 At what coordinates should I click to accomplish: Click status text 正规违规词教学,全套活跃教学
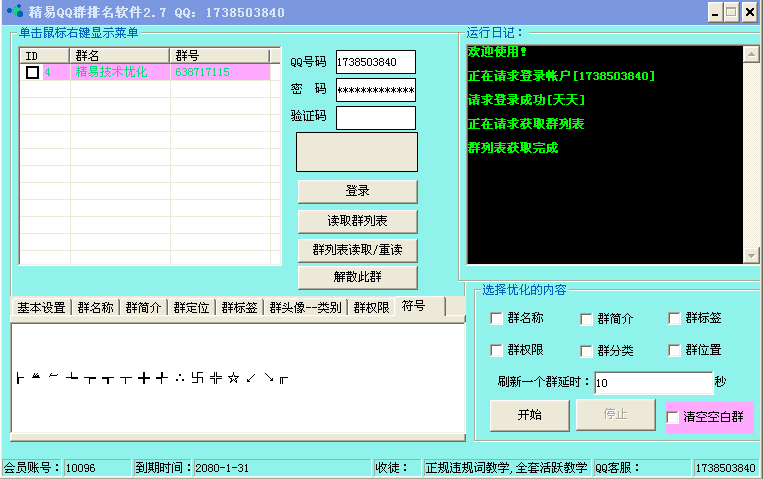click(x=506, y=468)
